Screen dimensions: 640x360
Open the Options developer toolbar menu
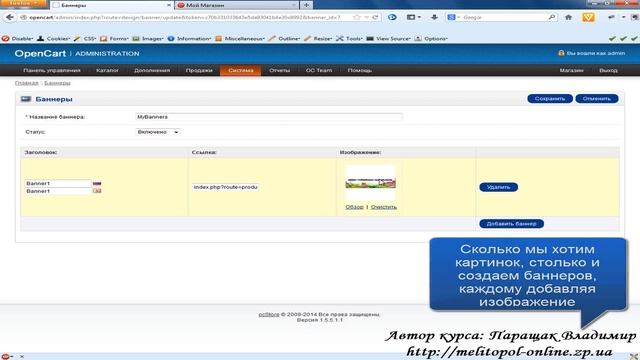pyautogui.click(x=431, y=38)
